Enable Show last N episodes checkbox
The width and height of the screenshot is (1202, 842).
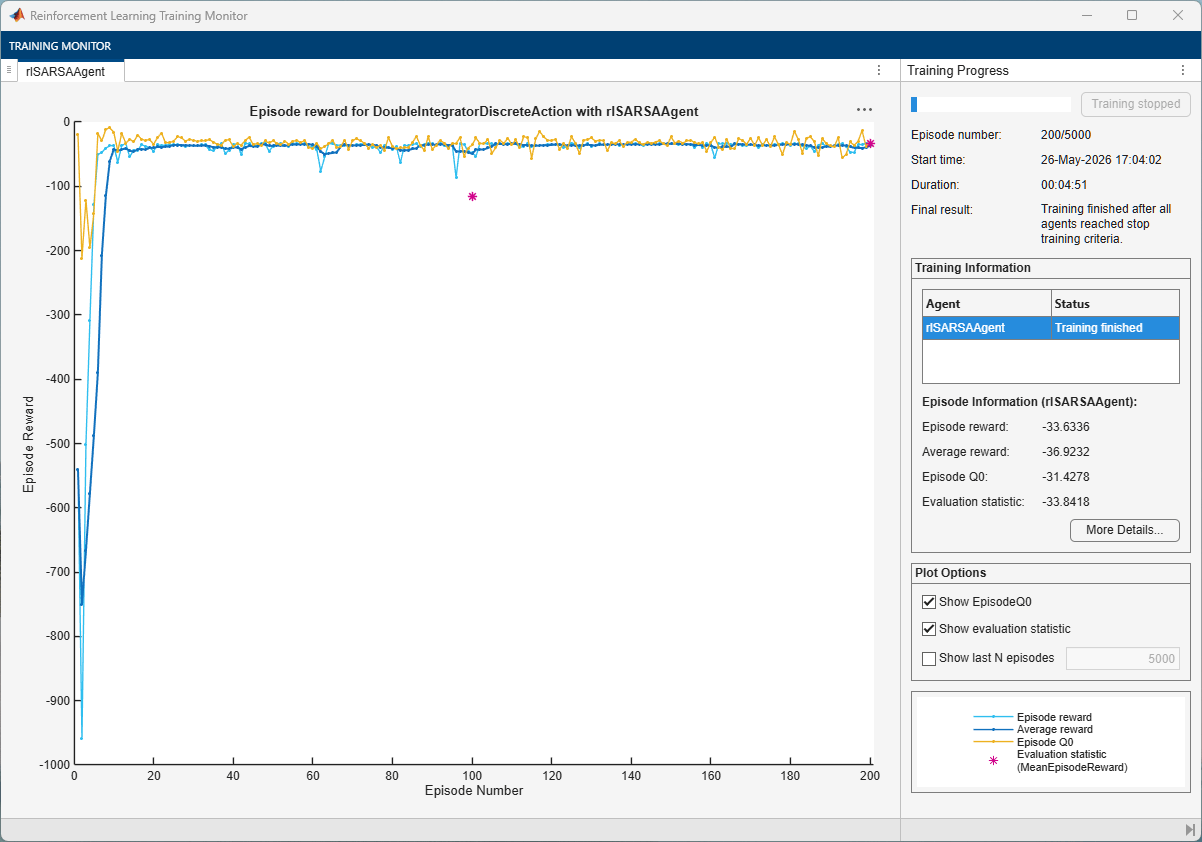coord(929,658)
